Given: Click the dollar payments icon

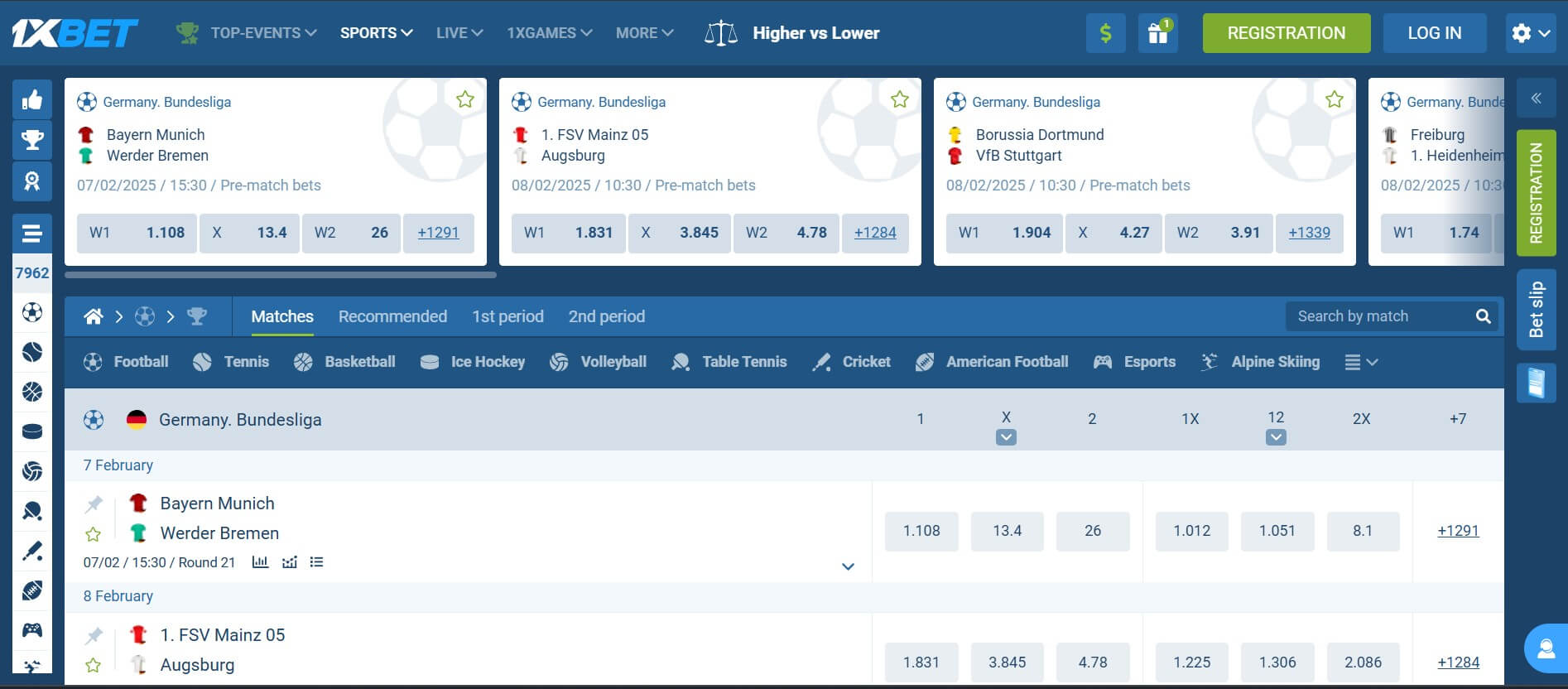Looking at the screenshot, I should coord(1105,33).
